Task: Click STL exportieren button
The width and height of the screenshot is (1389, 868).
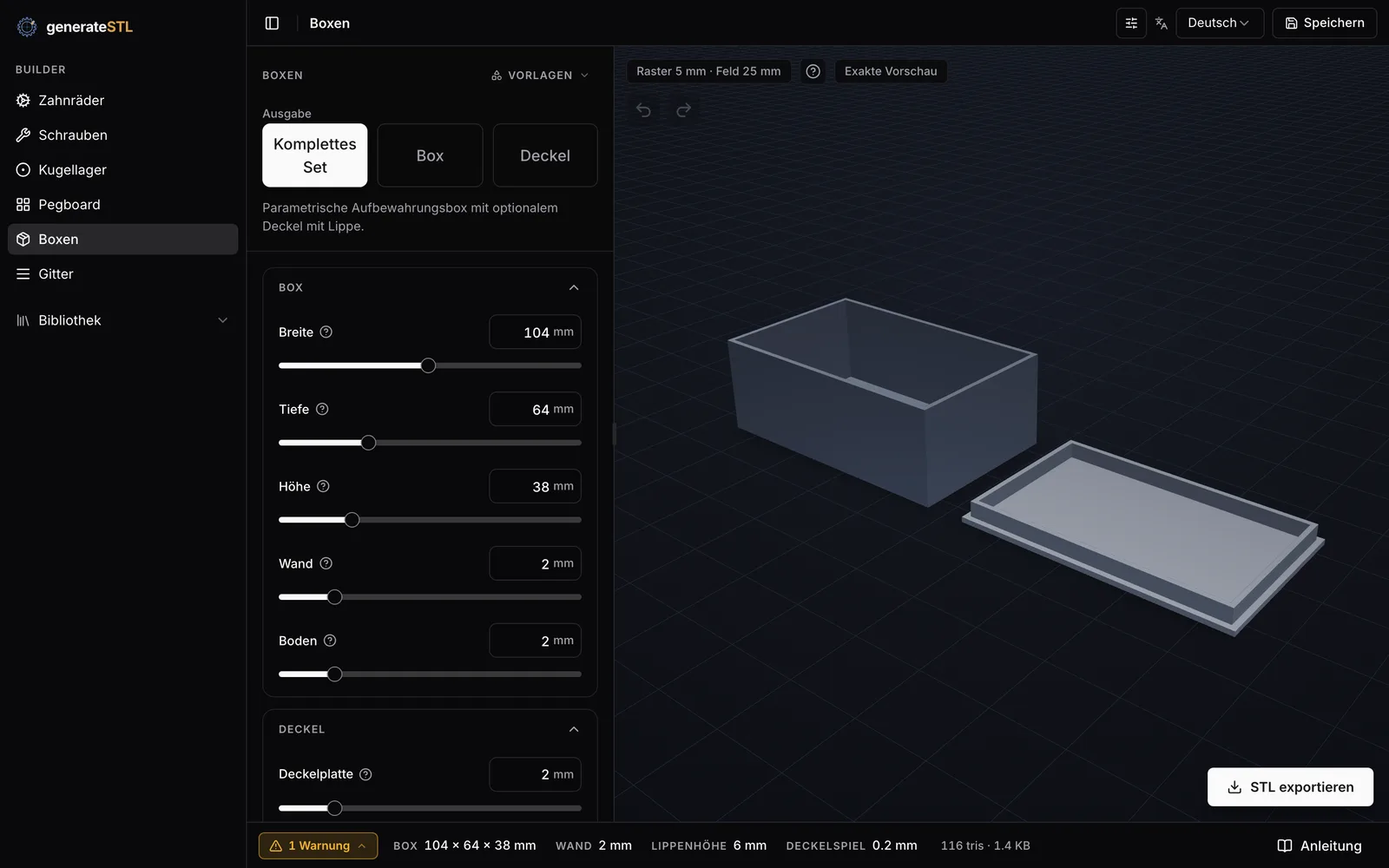Action: click(1290, 787)
